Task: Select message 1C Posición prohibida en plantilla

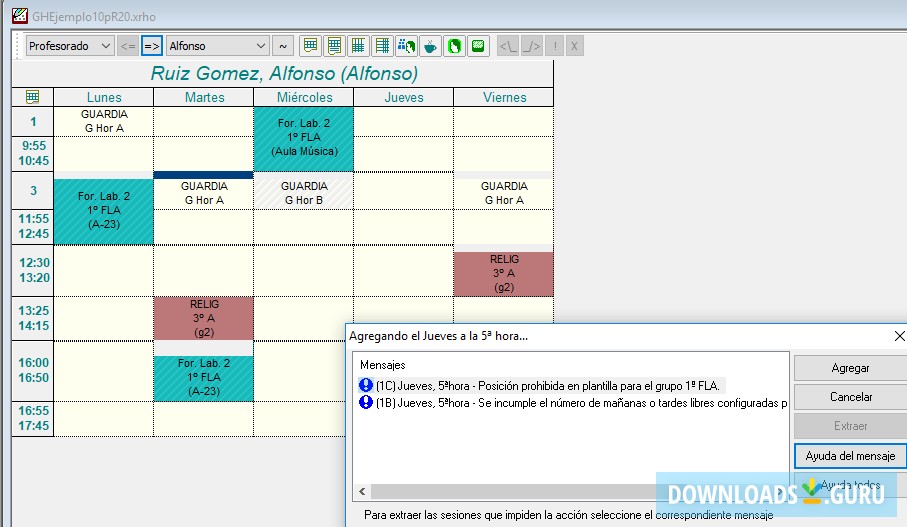Action: (547, 385)
